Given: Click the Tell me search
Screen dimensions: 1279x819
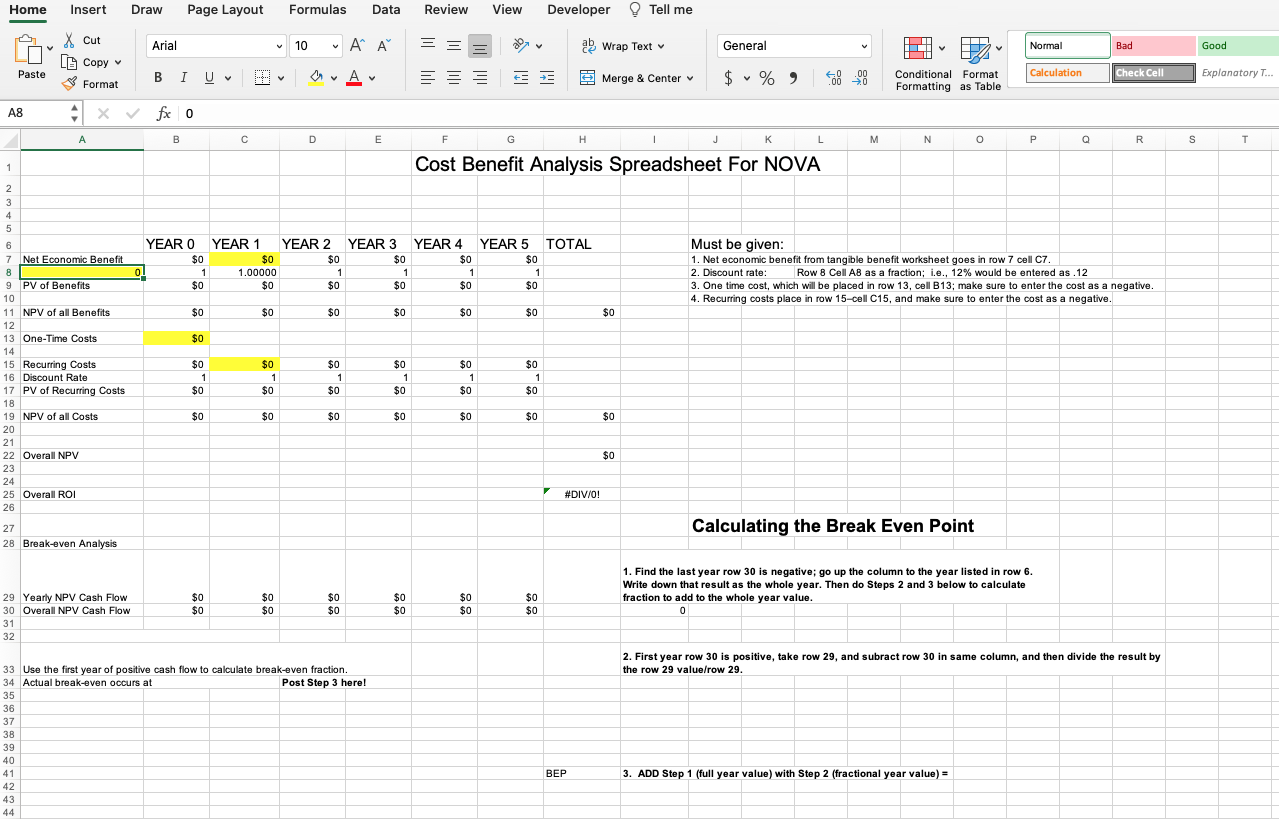Looking at the screenshot, I should 660,10.
